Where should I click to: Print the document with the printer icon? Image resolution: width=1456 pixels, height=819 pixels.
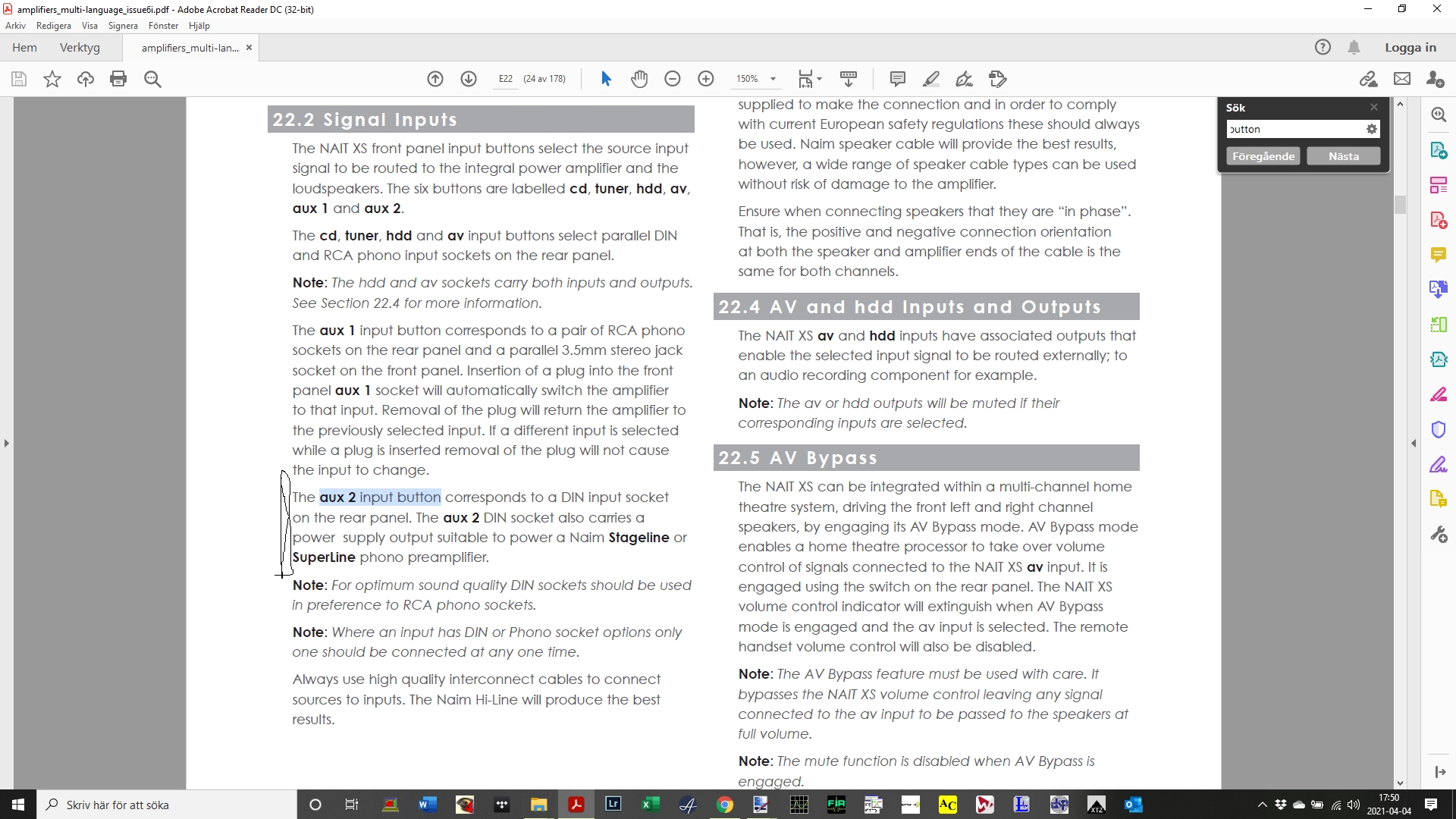click(118, 79)
